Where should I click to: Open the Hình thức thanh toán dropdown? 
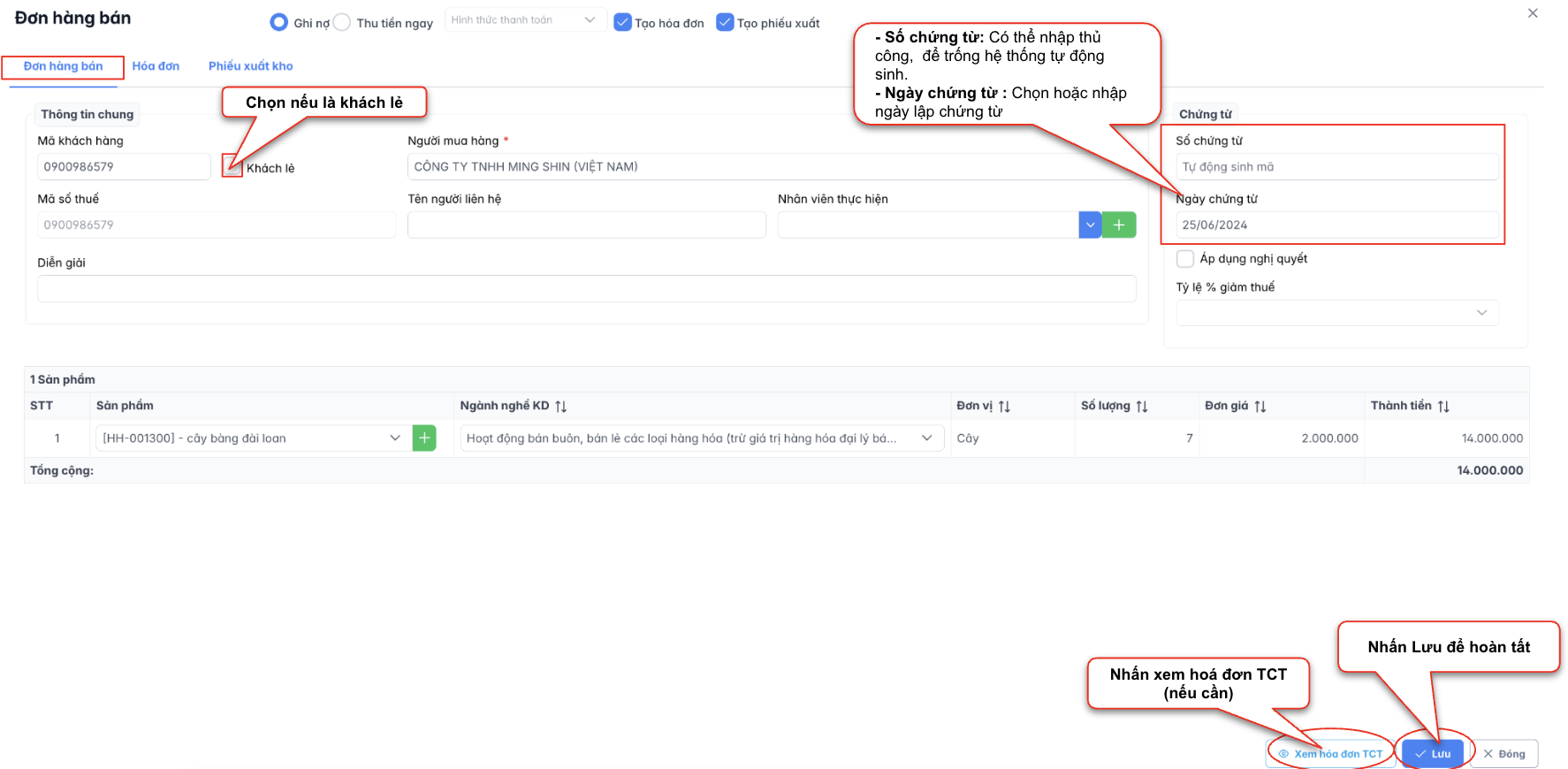(x=525, y=20)
